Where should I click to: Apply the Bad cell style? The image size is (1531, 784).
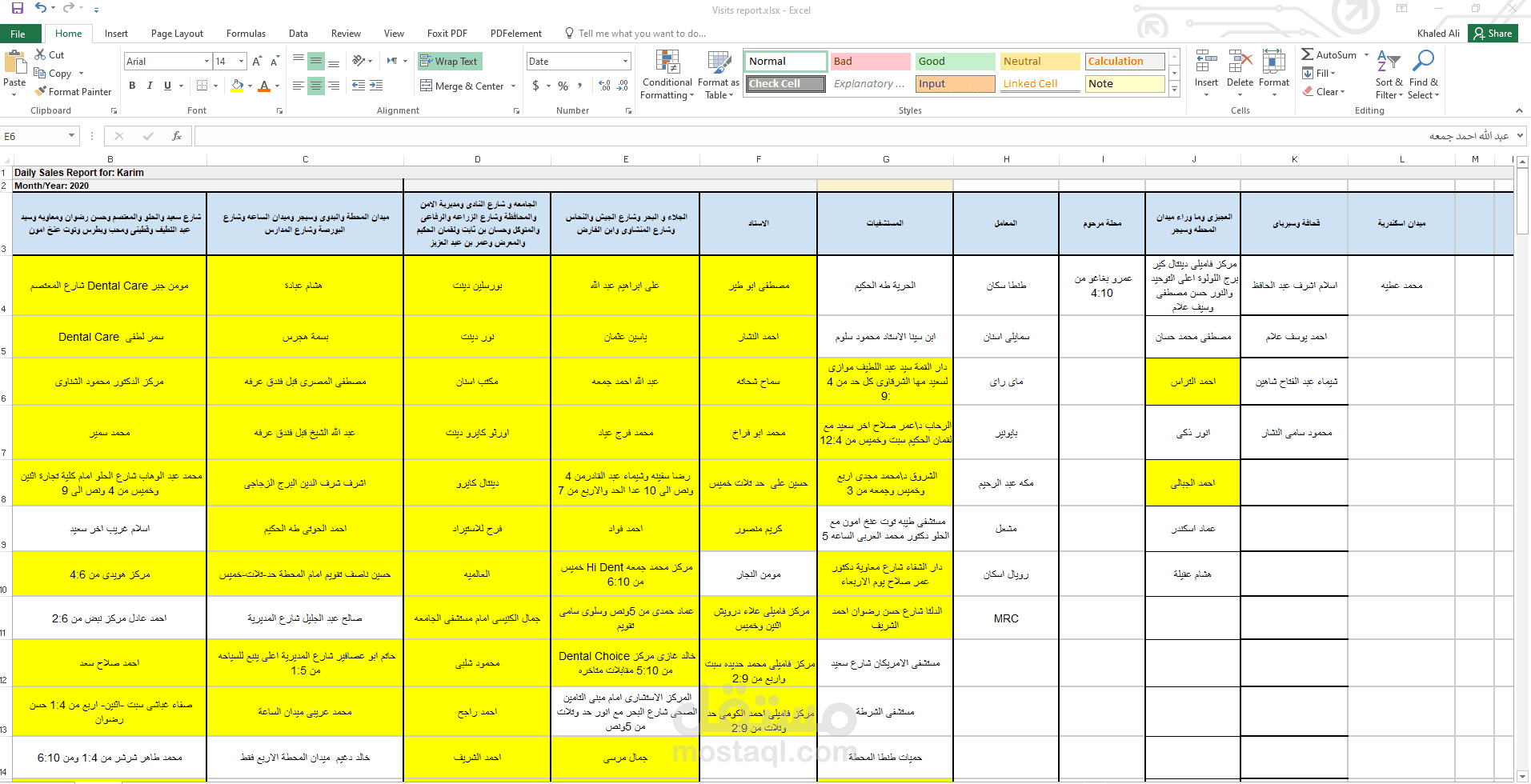click(x=871, y=61)
